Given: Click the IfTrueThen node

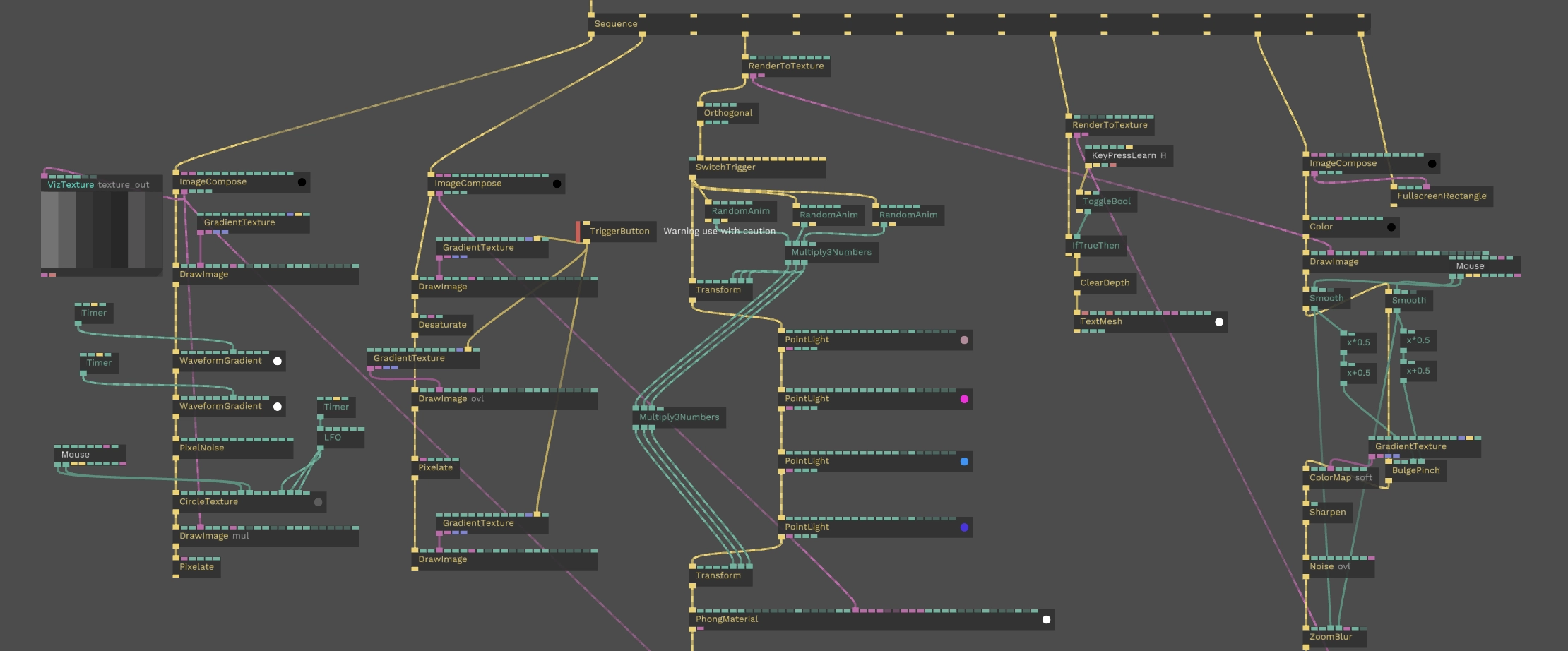Looking at the screenshot, I should tap(1095, 246).
